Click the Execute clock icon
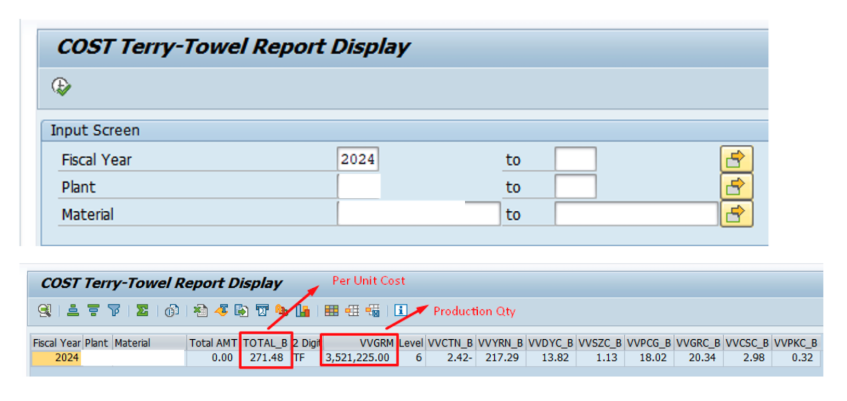Viewport: 847px width, 401px height. (x=62, y=86)
